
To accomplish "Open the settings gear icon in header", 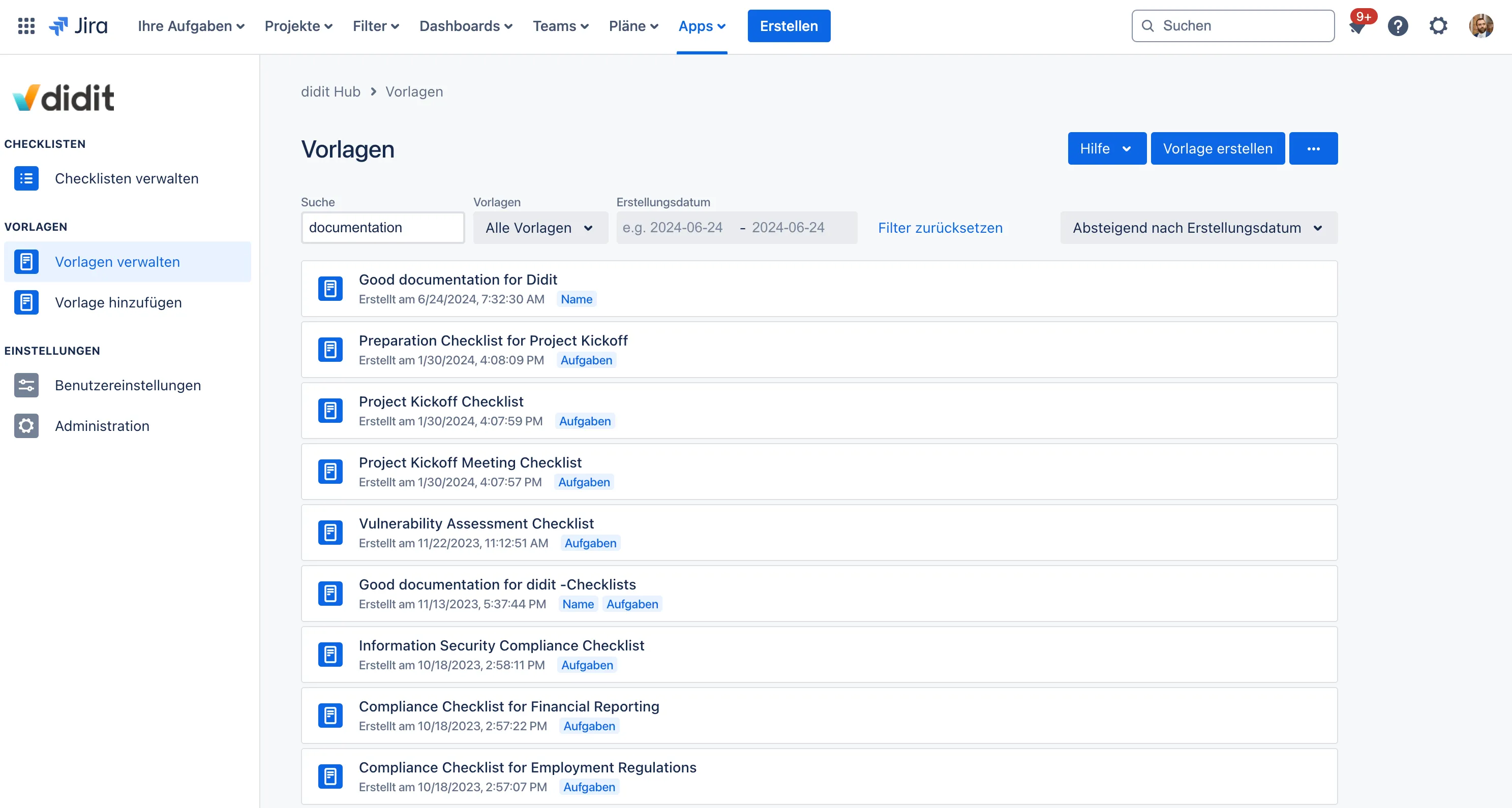I will 1438,26.
